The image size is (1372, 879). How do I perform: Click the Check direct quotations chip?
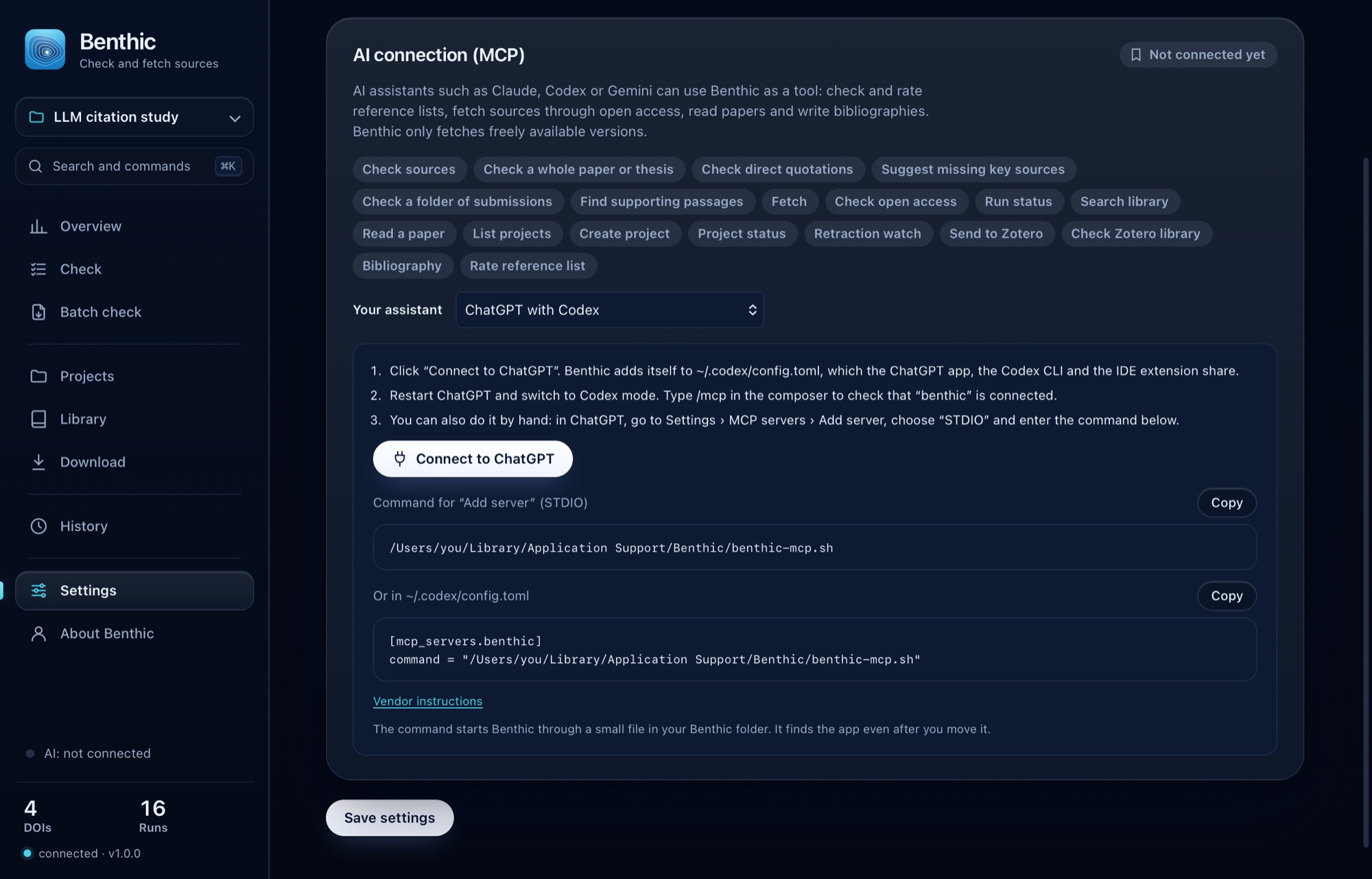(777, 169)
